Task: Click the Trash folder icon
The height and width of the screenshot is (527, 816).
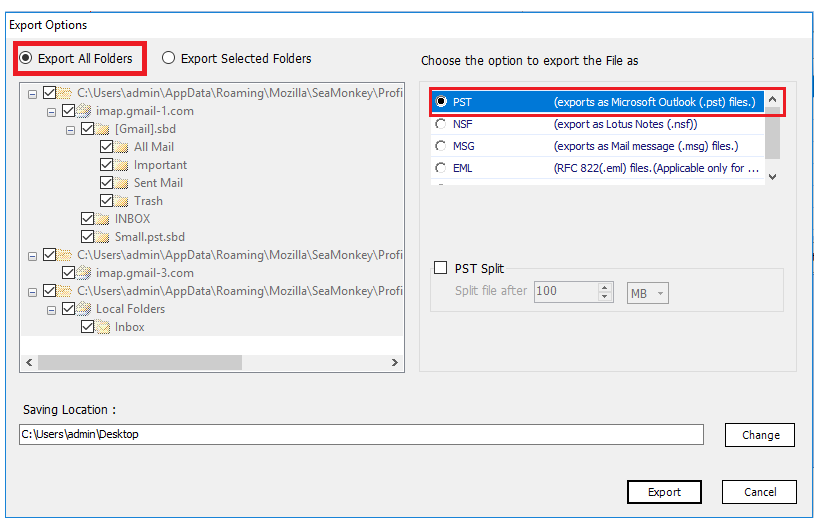Action: [x=121, y=201]
